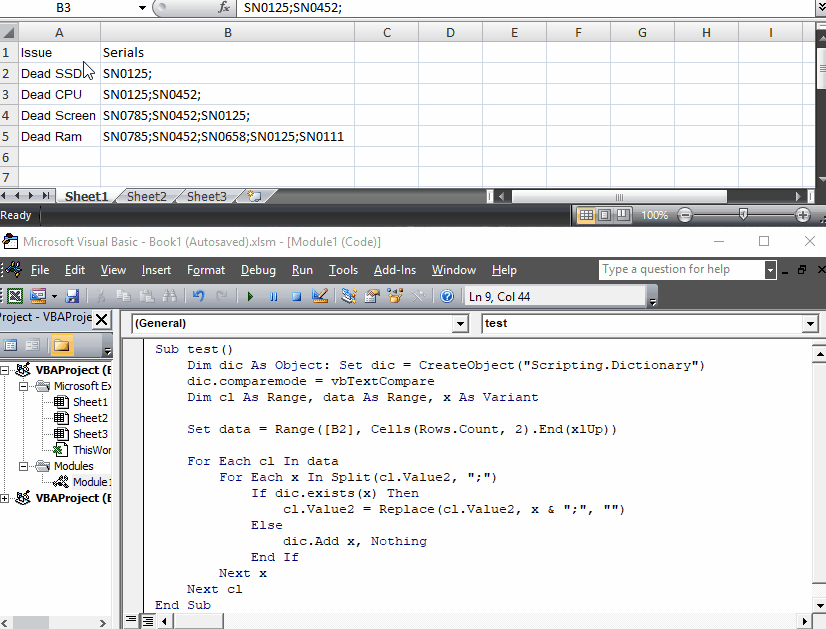Switch Excel to Page Layout view
The height and width of the screenshot is (629, 826).
[x=605, y=215]
